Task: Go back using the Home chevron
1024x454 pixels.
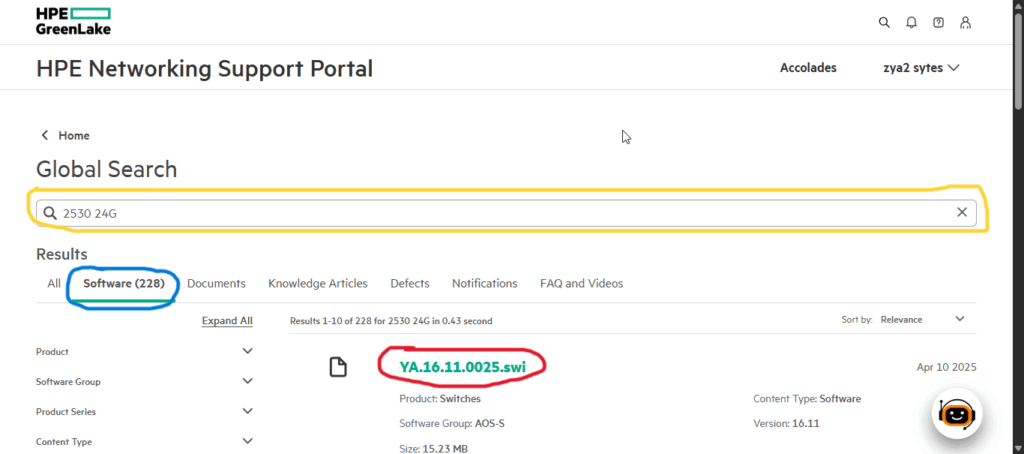Action: click(45, 135)
